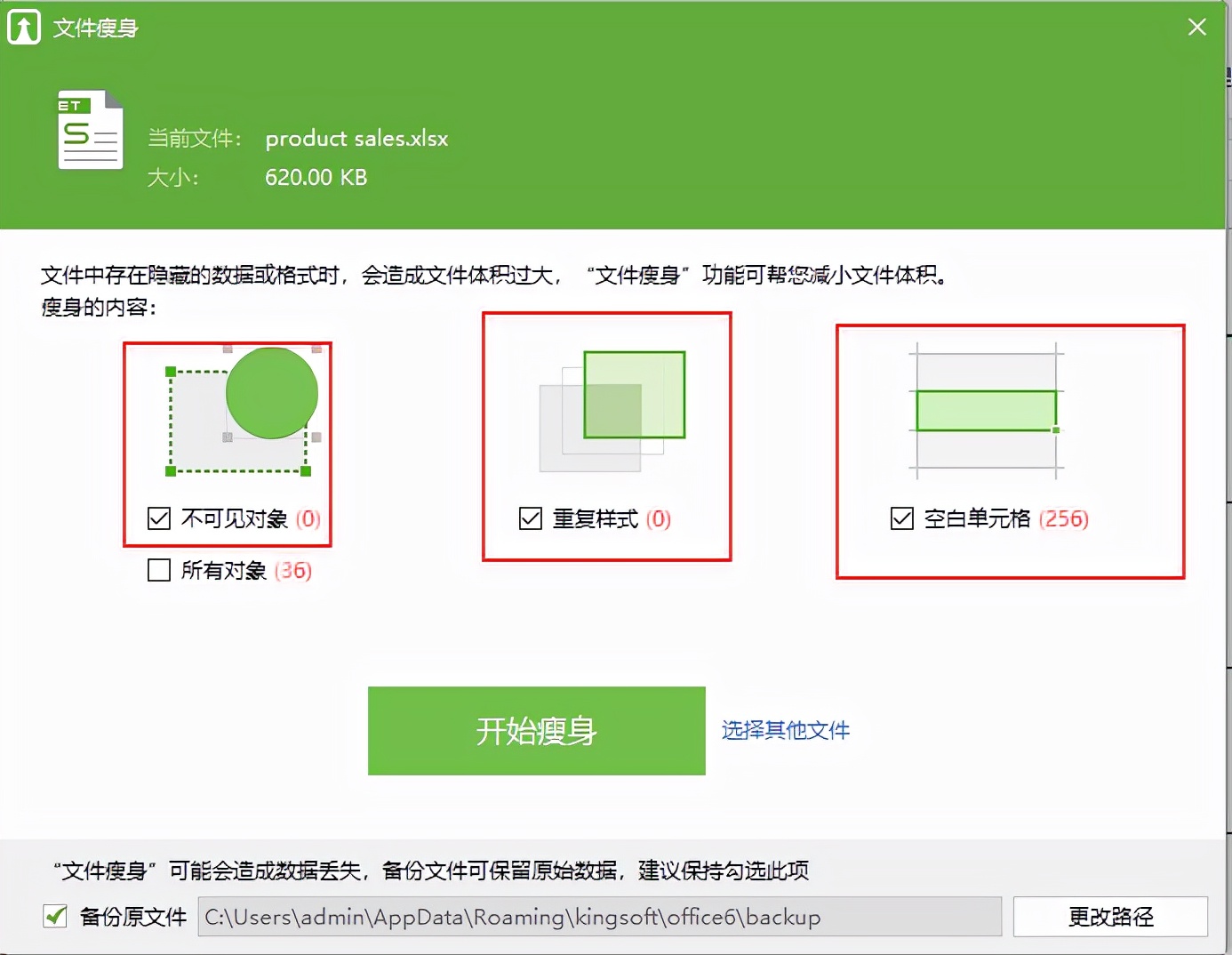The image size is (1232, 955).
Task: Disable the 备份原文件 backup checkbox
Action: [54, 916]
